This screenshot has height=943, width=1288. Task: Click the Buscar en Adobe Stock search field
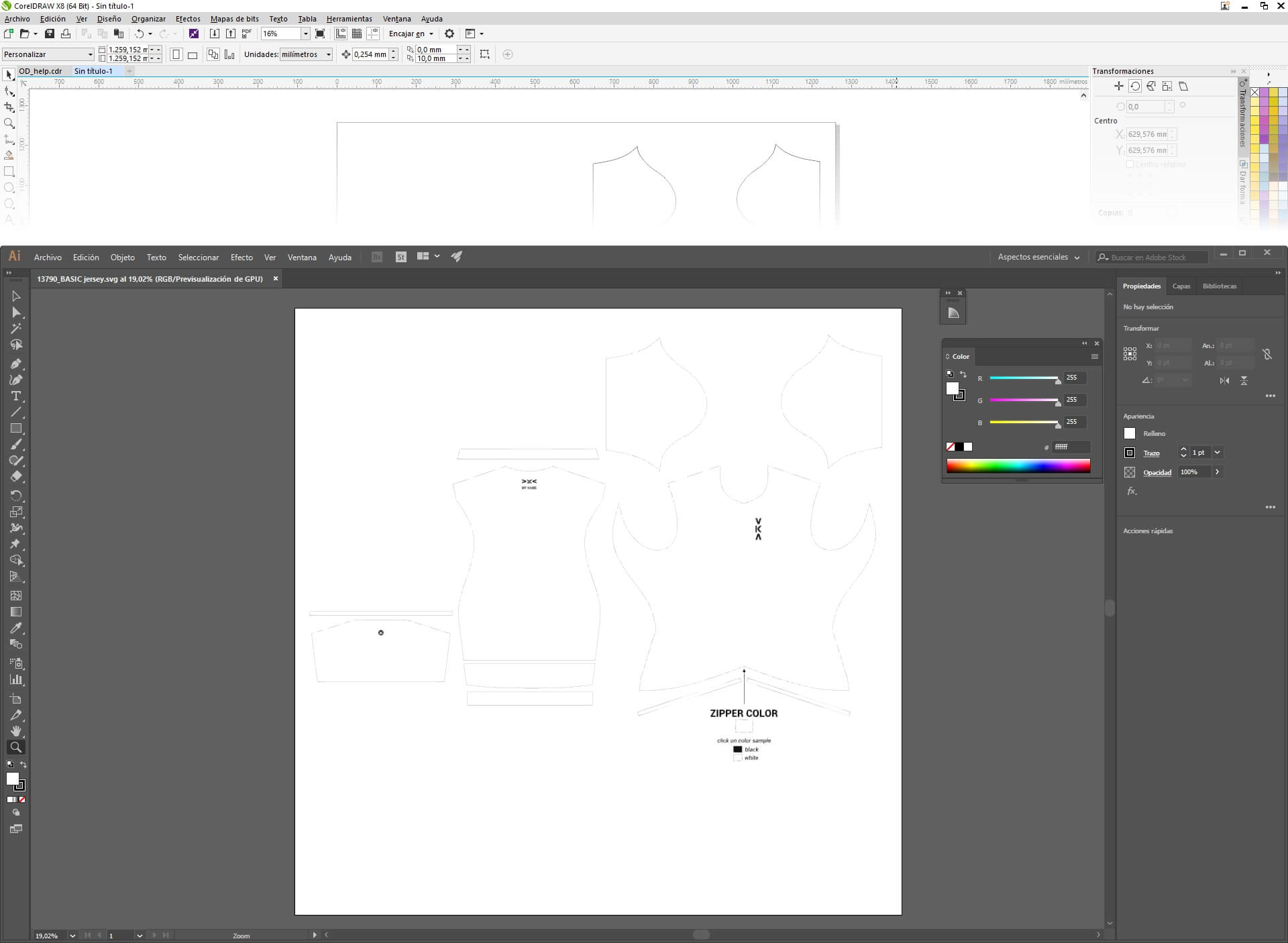[x=1152, y=258]
